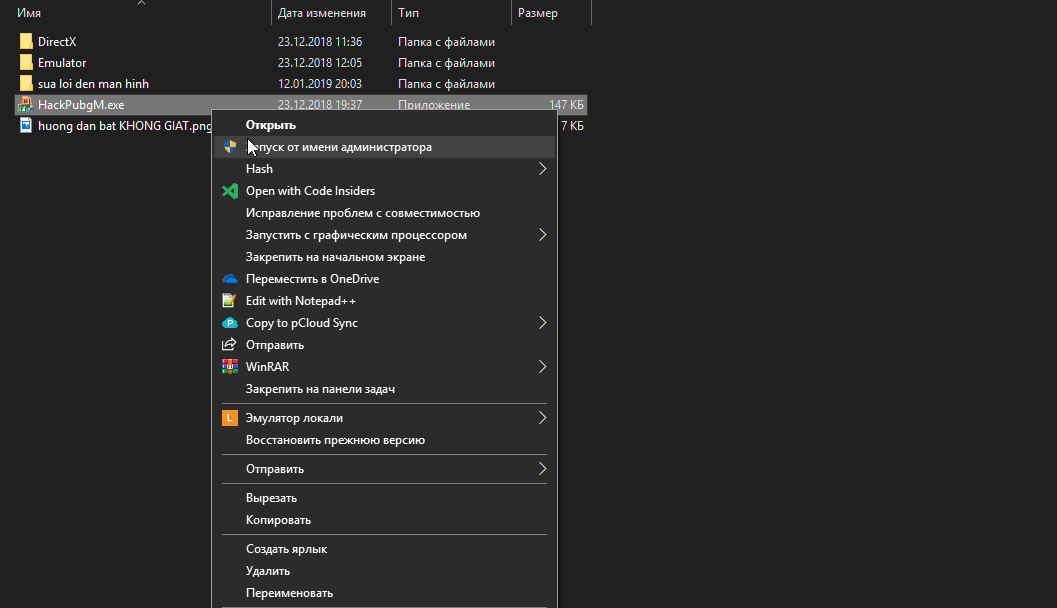Choose Edit with Notepad++
1057x608 pixels.
point(384,301)
